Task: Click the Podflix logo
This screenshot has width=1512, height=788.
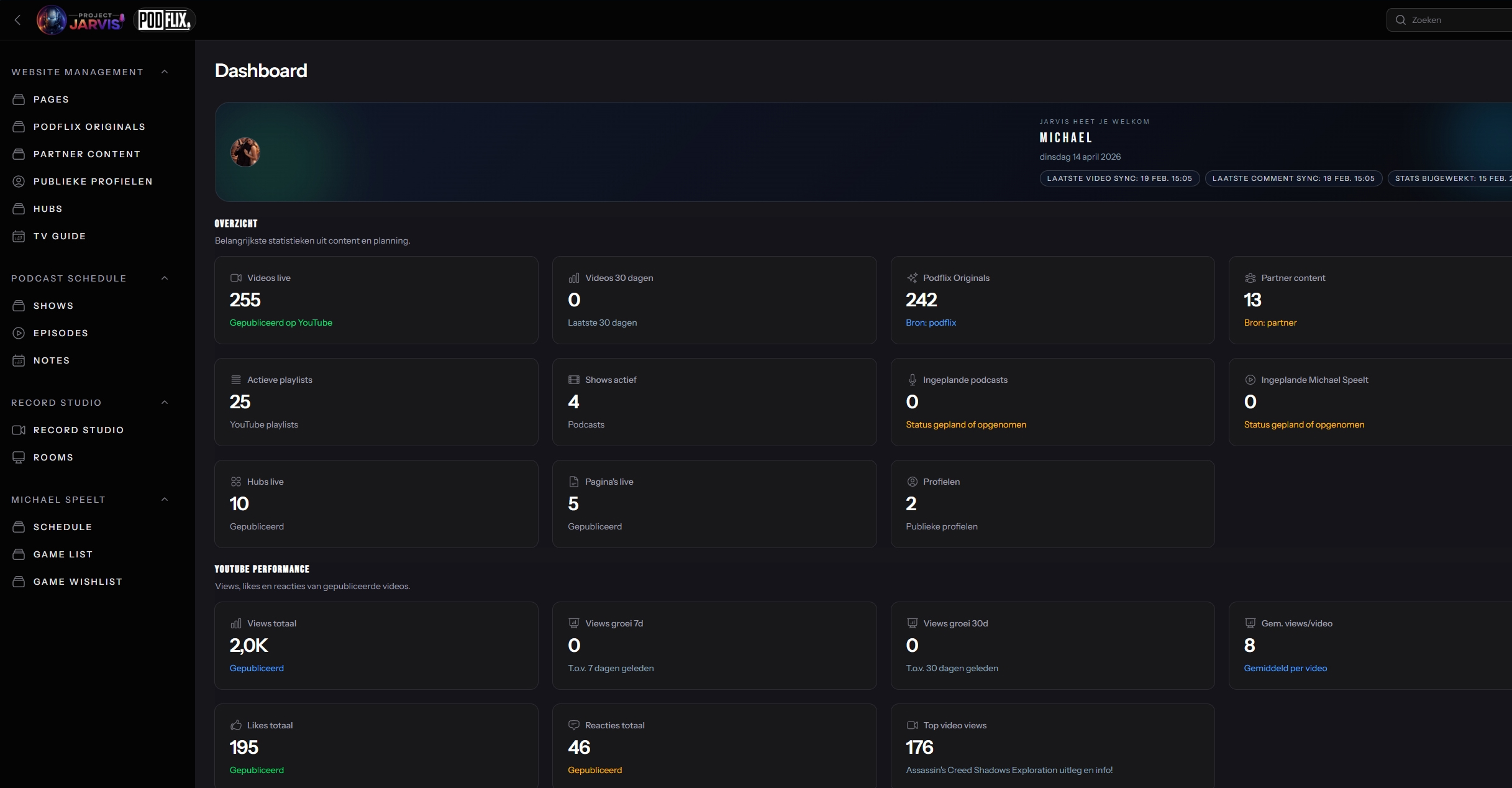Action: (x=164, y=20)
